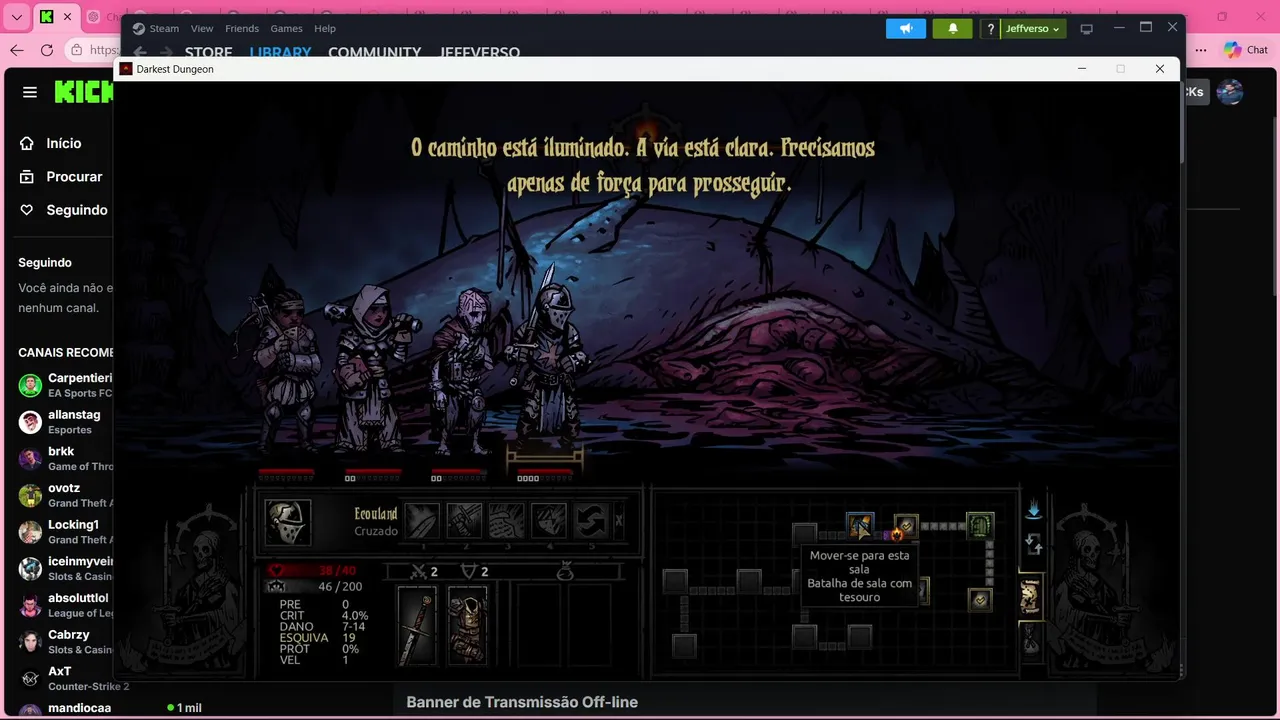Open the Locking1 recommended channel

[64, 532]
